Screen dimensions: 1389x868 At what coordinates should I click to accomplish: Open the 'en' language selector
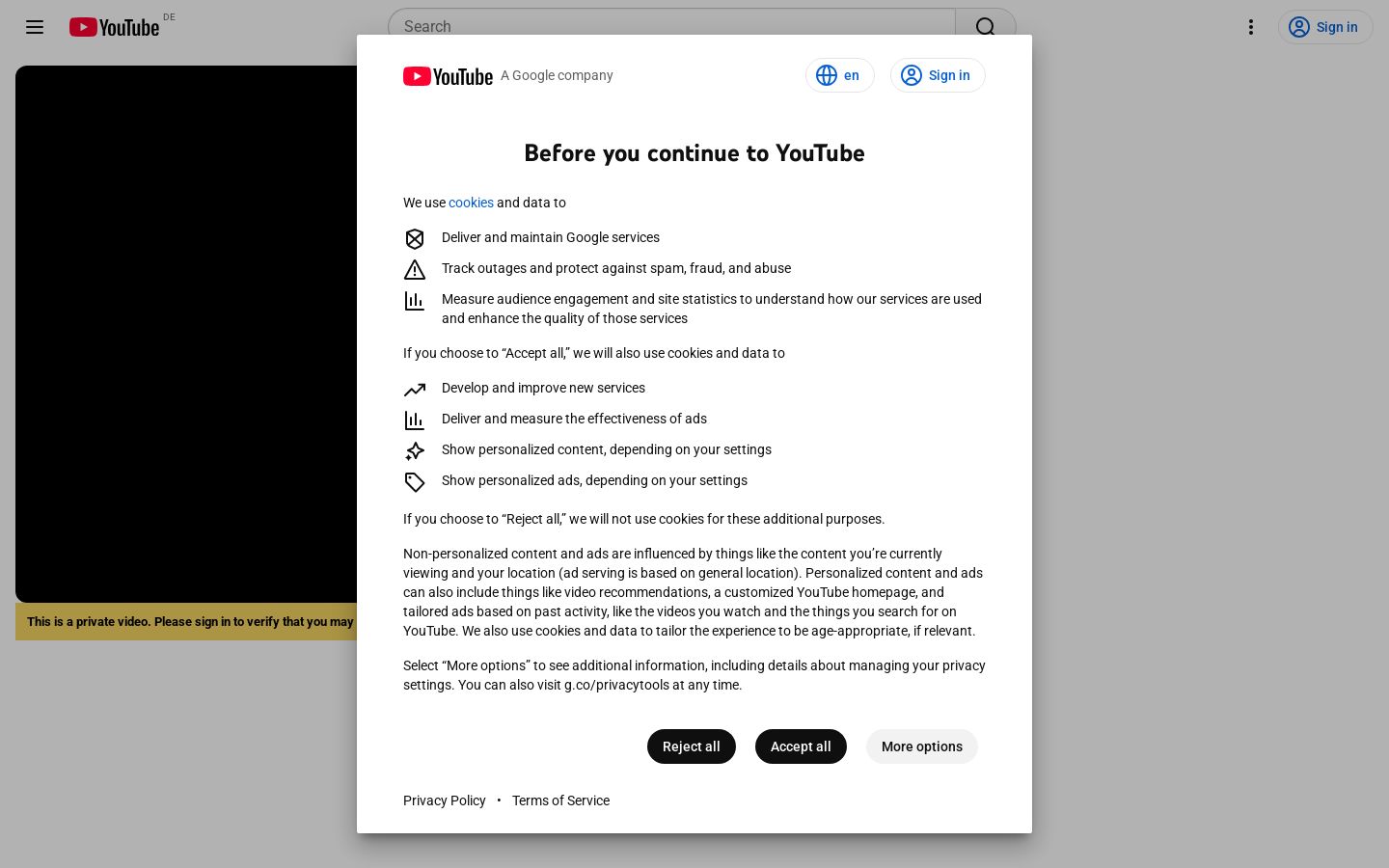[x=839, y=75]
